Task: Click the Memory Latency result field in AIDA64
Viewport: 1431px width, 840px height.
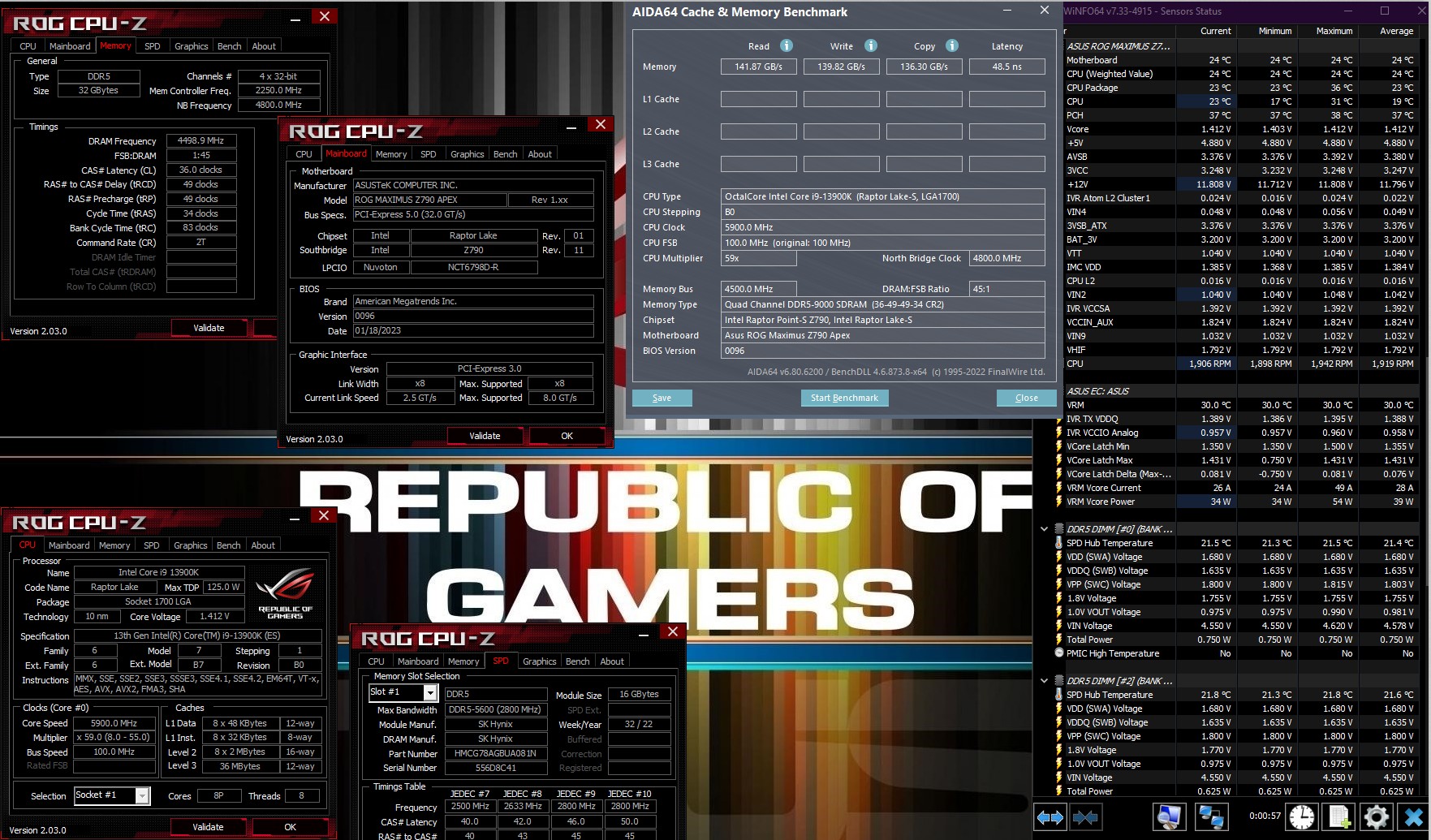Action: (1006, 67)
